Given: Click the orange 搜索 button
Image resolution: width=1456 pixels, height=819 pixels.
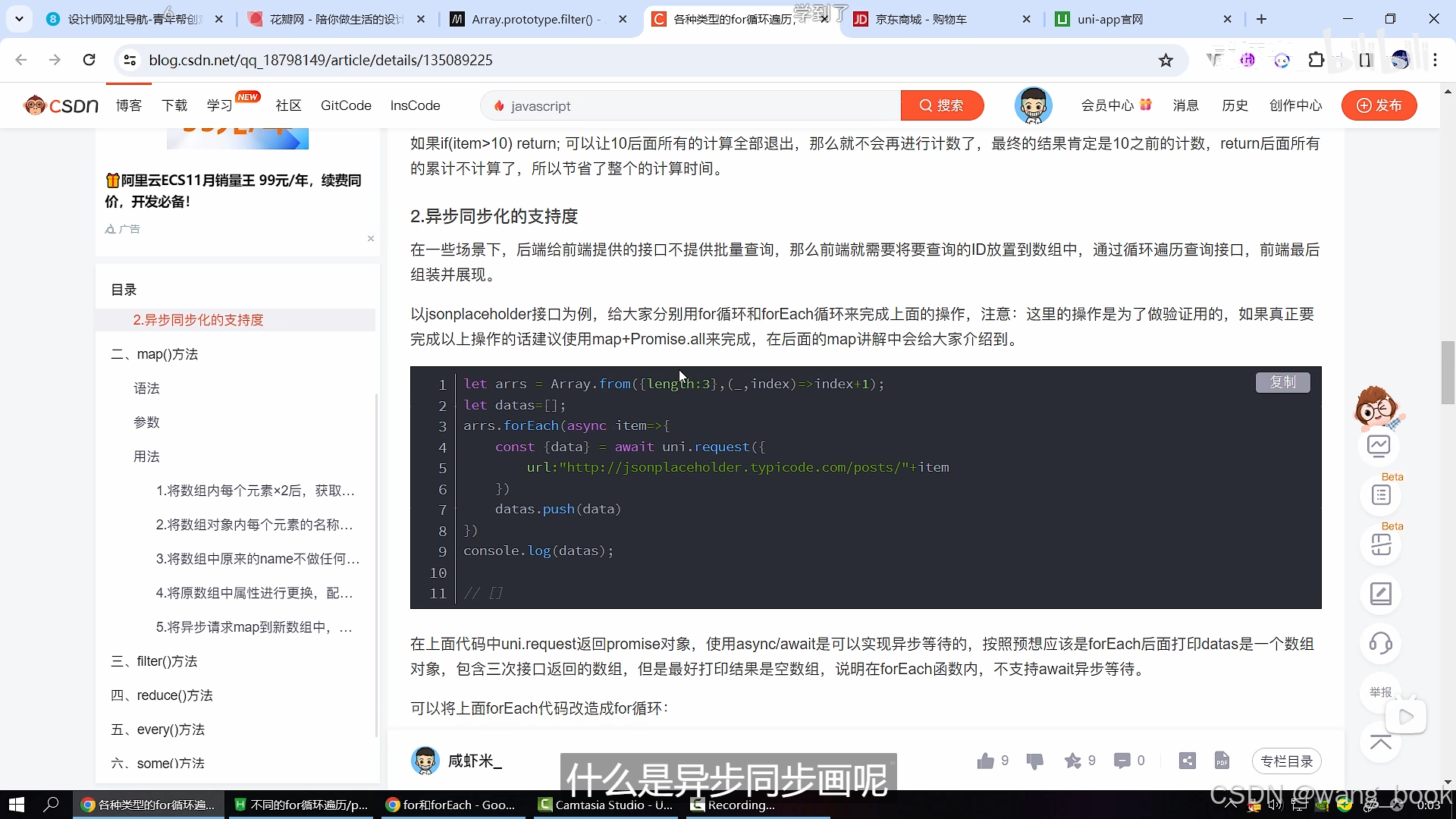Looking at the screenshot, I should click(x=942, y=105).
